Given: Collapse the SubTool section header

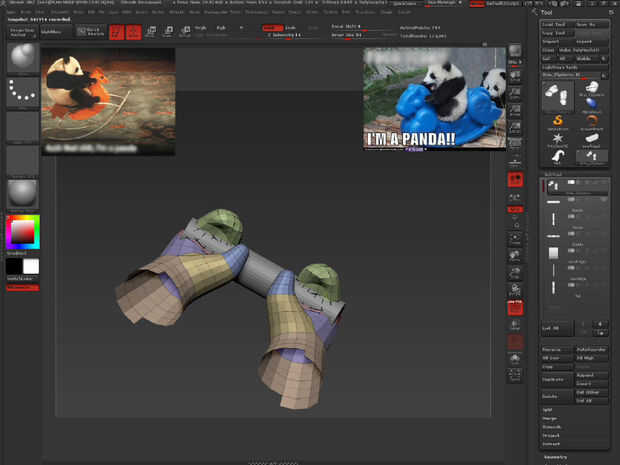Looking at the screenshot, I should pyautogui.click(x=553, y=175).
